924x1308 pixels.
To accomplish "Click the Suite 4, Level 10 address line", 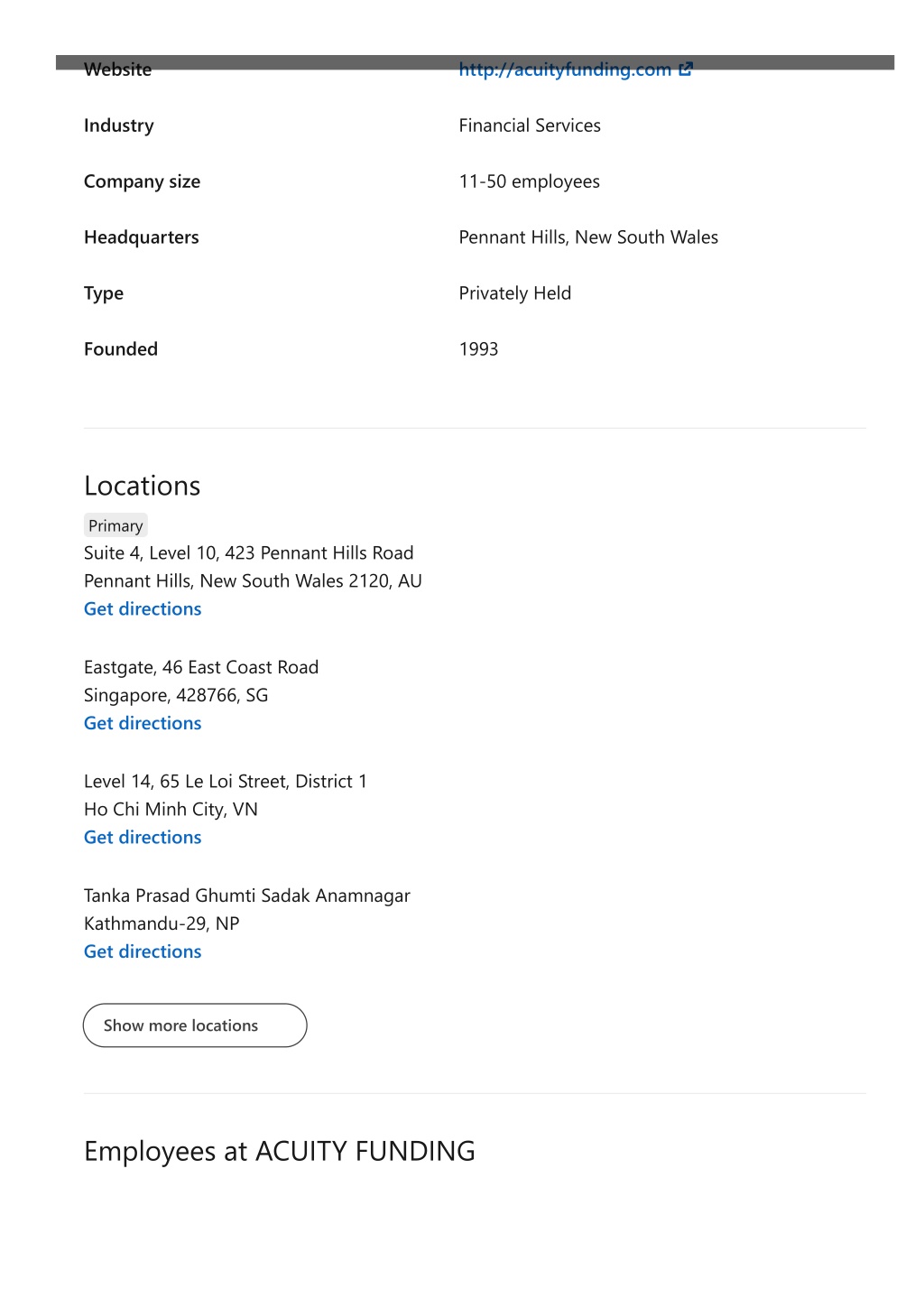I will point(248,553).
